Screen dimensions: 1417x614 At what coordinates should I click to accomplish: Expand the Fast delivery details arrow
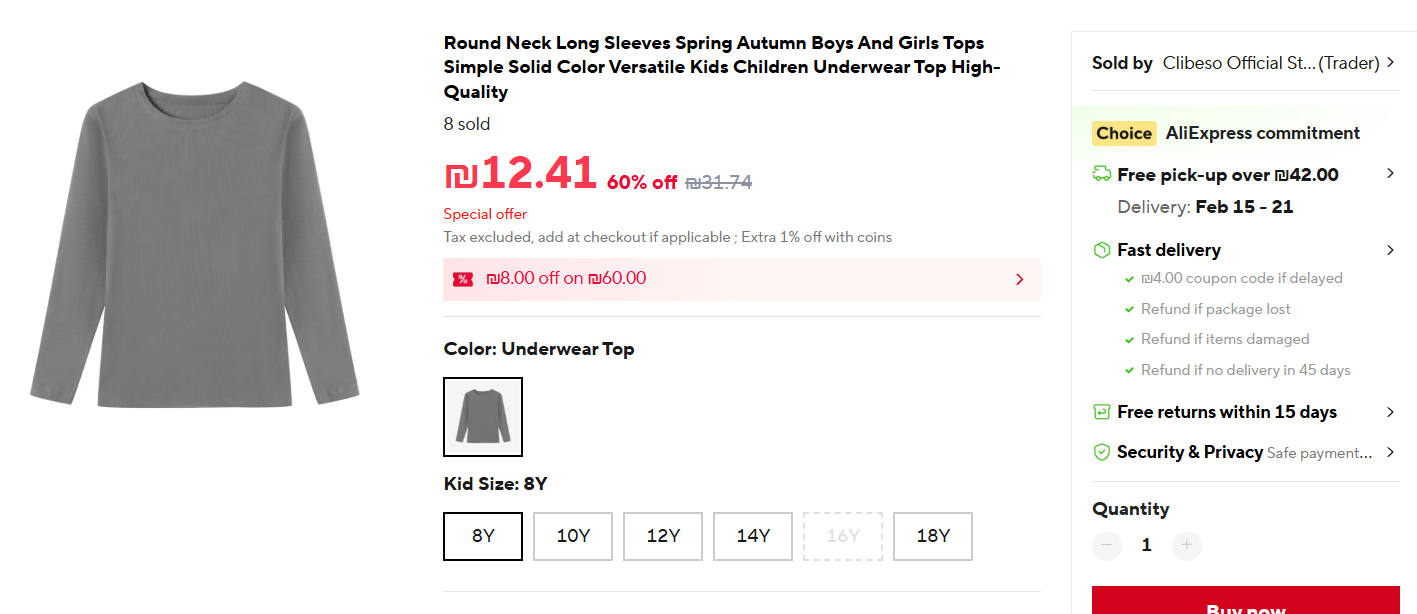tap(1390, 250)
